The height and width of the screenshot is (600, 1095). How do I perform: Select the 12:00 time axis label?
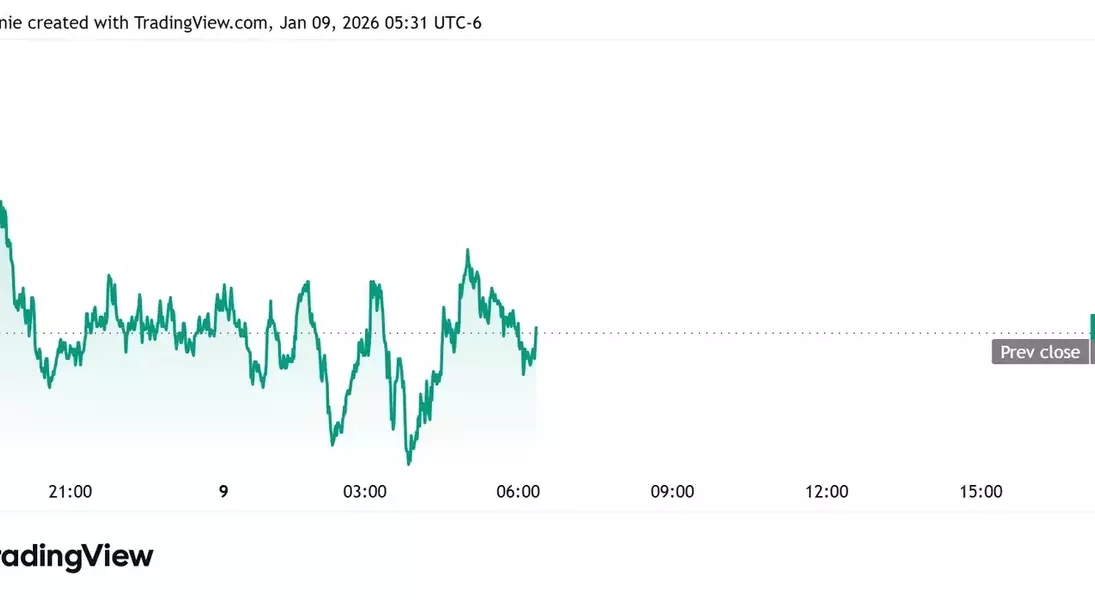(826, 491)
